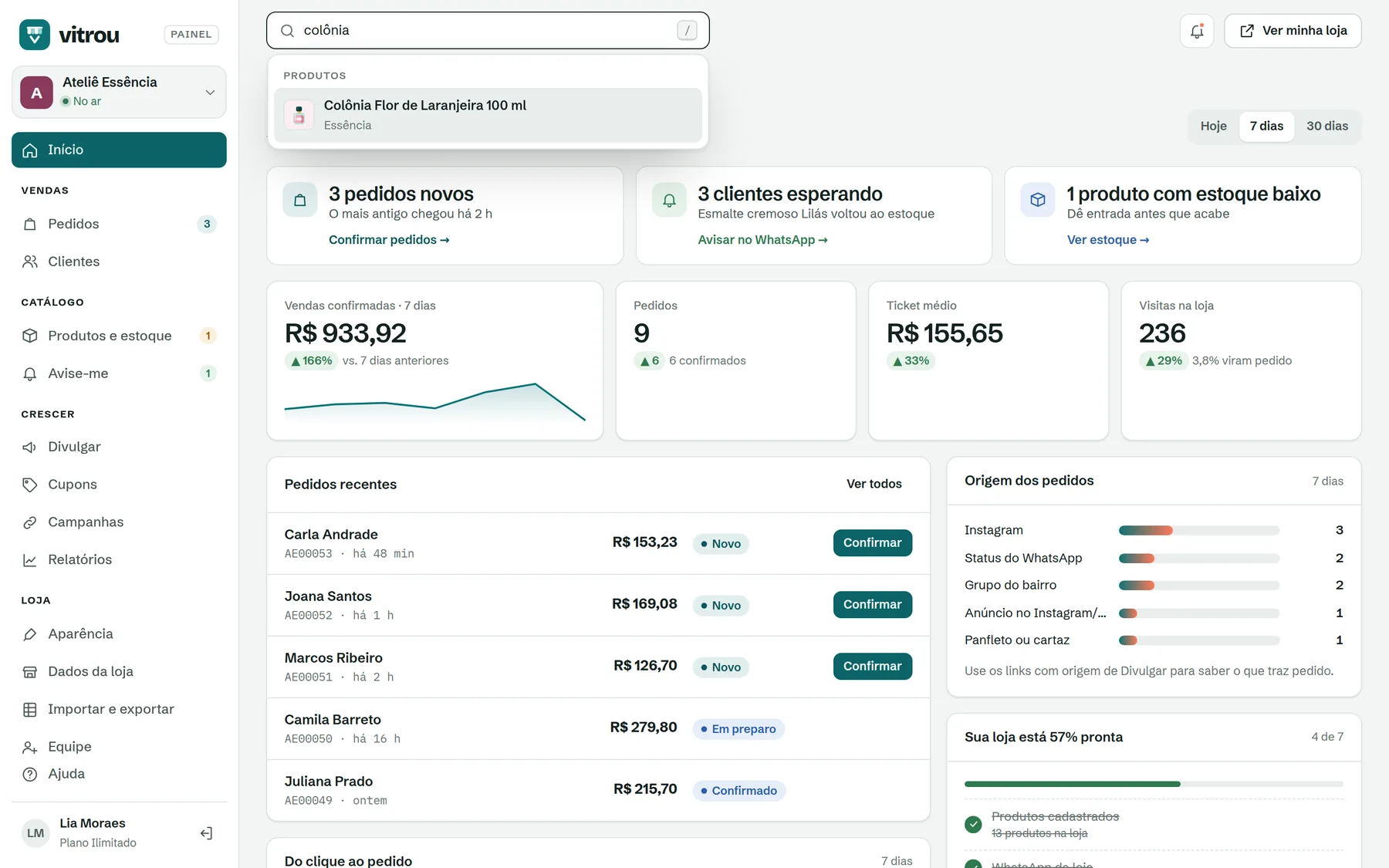Select Colônia Flor de Laranjeira 100 ml result

click(x=488, y=115)
